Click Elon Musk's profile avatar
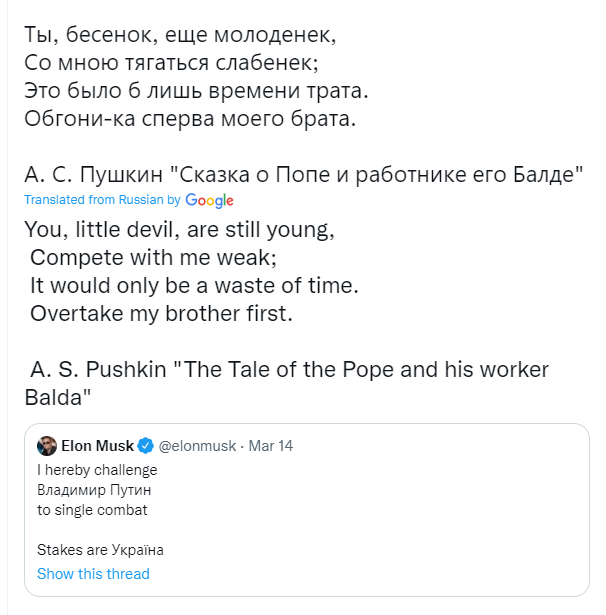 click(x=46, y=446)
